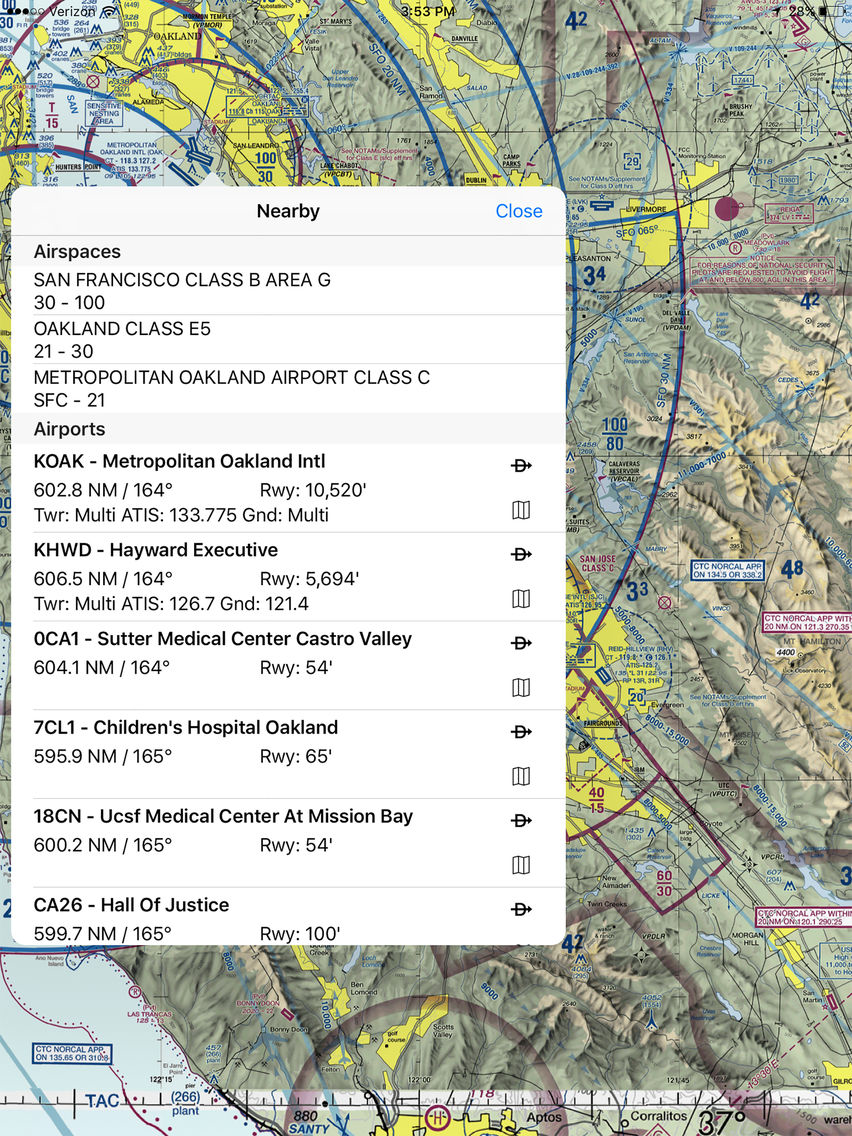Open the map icon for Ucsf Medical Center At Mission Bay
The image size is (852, 1136).
click(x=521, y=864)
